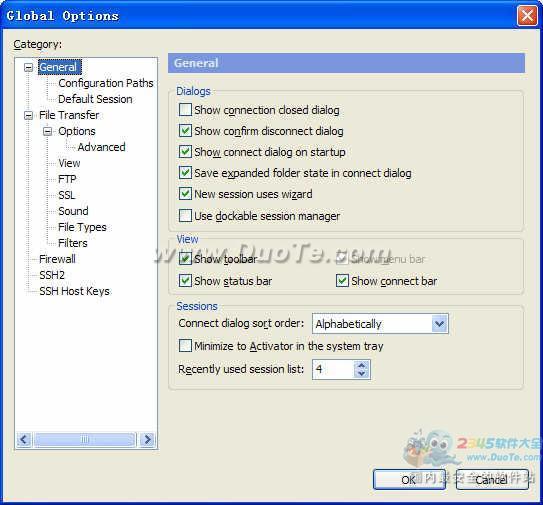The width and height of the screenshot is (543, 505).
Task: Click the Cancel button
Action: coord(492,479)
